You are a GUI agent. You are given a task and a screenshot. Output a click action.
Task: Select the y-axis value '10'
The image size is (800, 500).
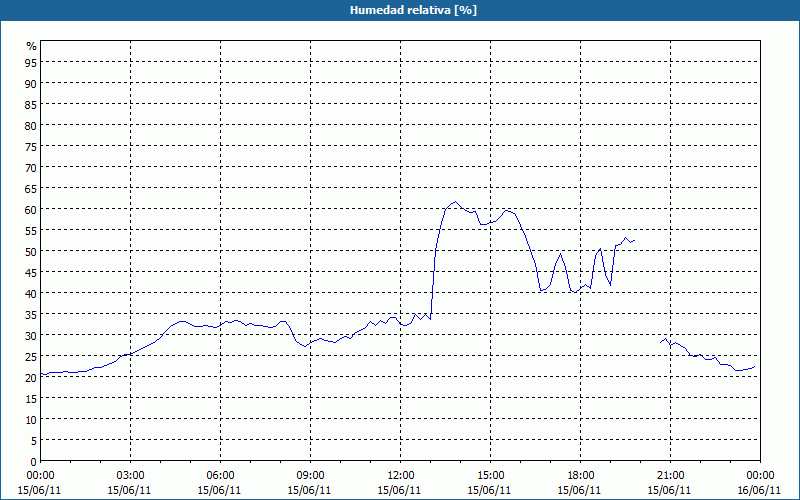(31, 420)
